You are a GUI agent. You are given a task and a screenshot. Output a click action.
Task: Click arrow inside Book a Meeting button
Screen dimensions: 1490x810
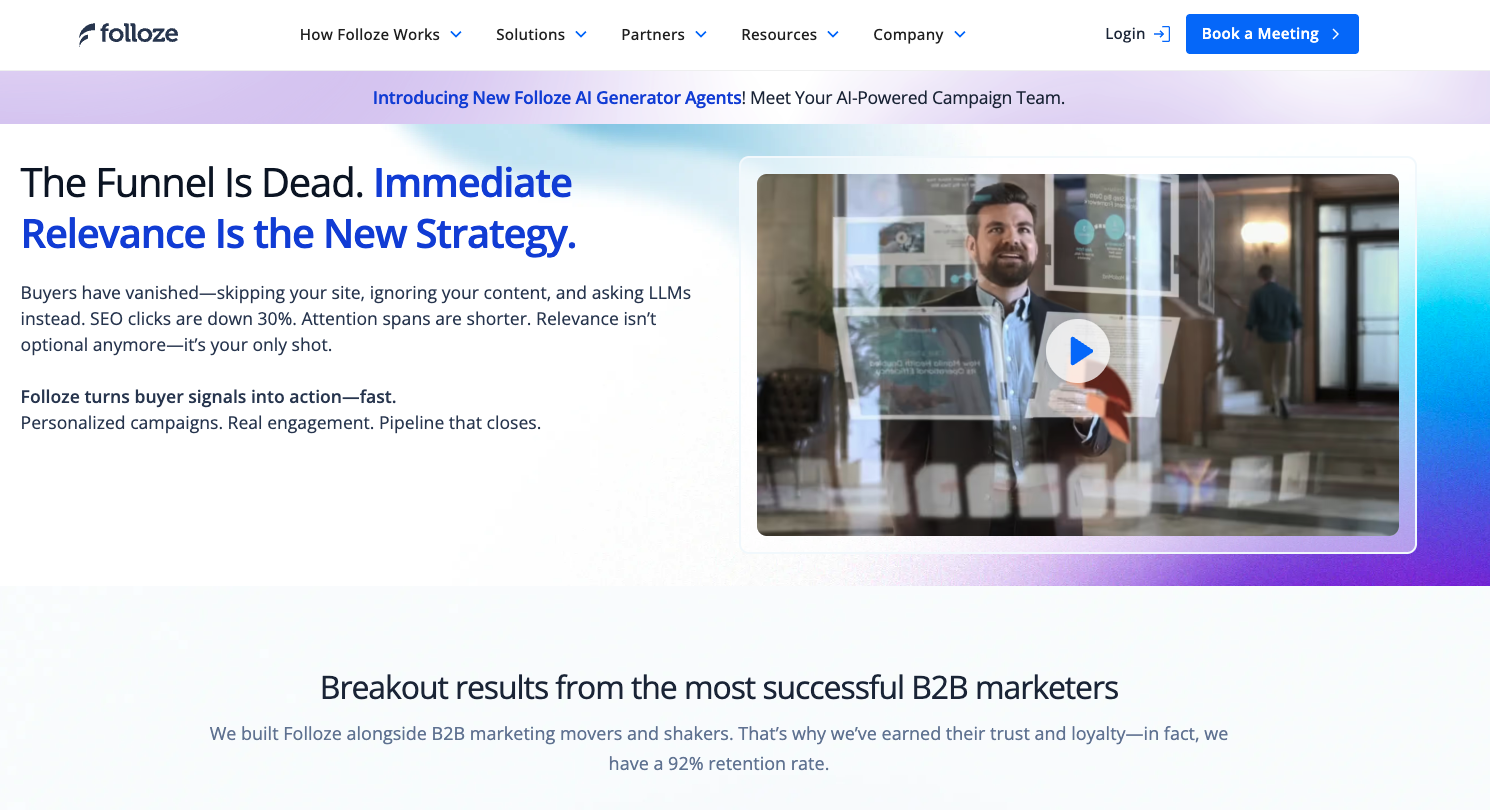[1335, 34]
